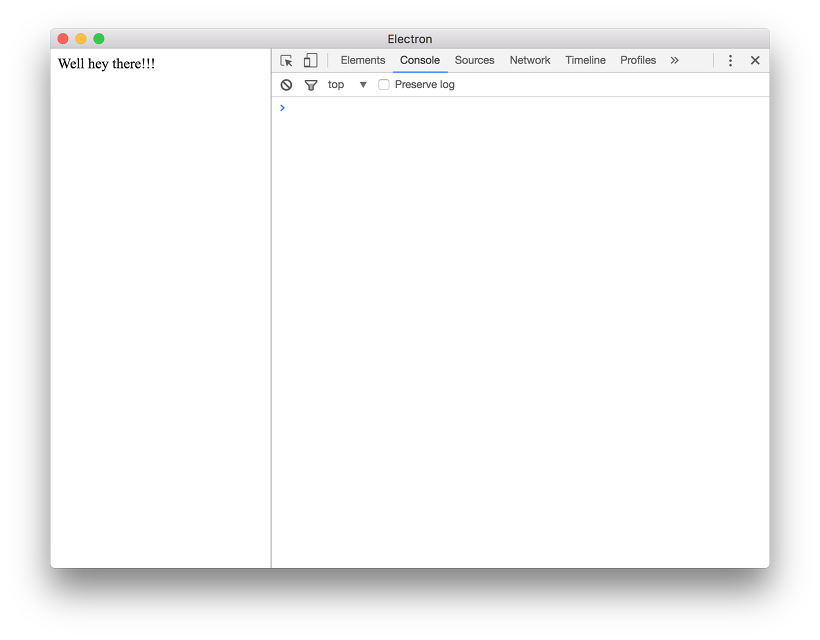Screen dimensions: 820x640
Task: Click the 'Well hey there!!!' page text
Action: tap(107, 64)
